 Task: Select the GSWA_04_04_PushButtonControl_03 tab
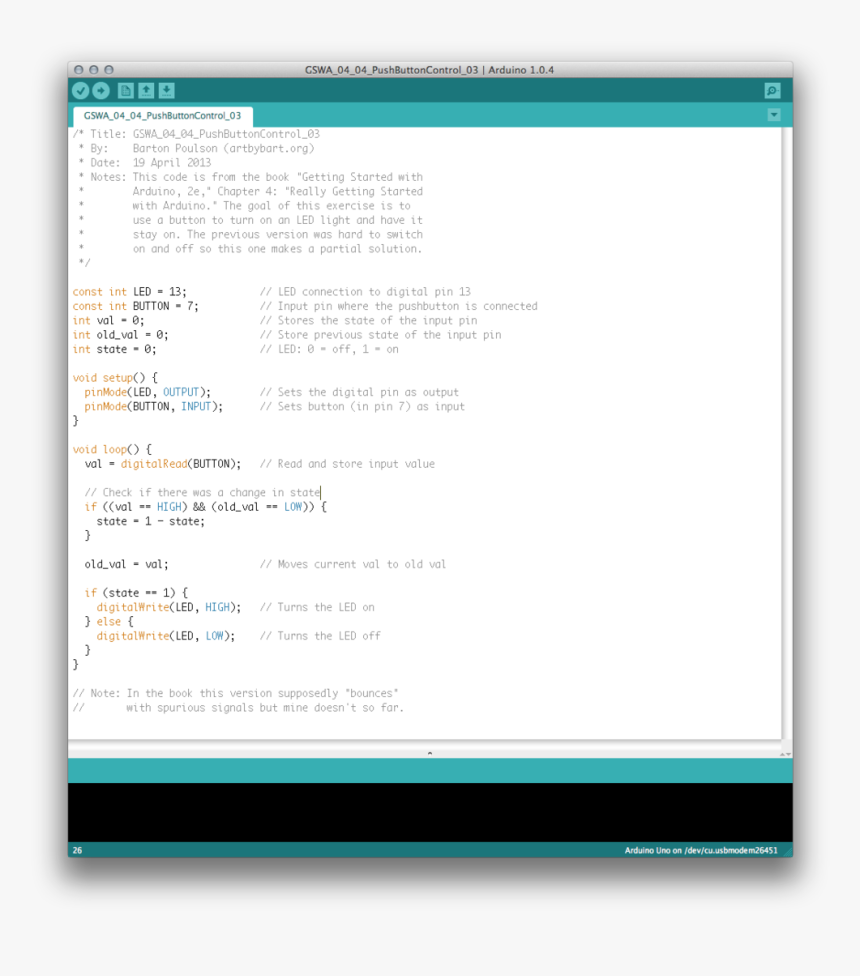tap(162, 116)
